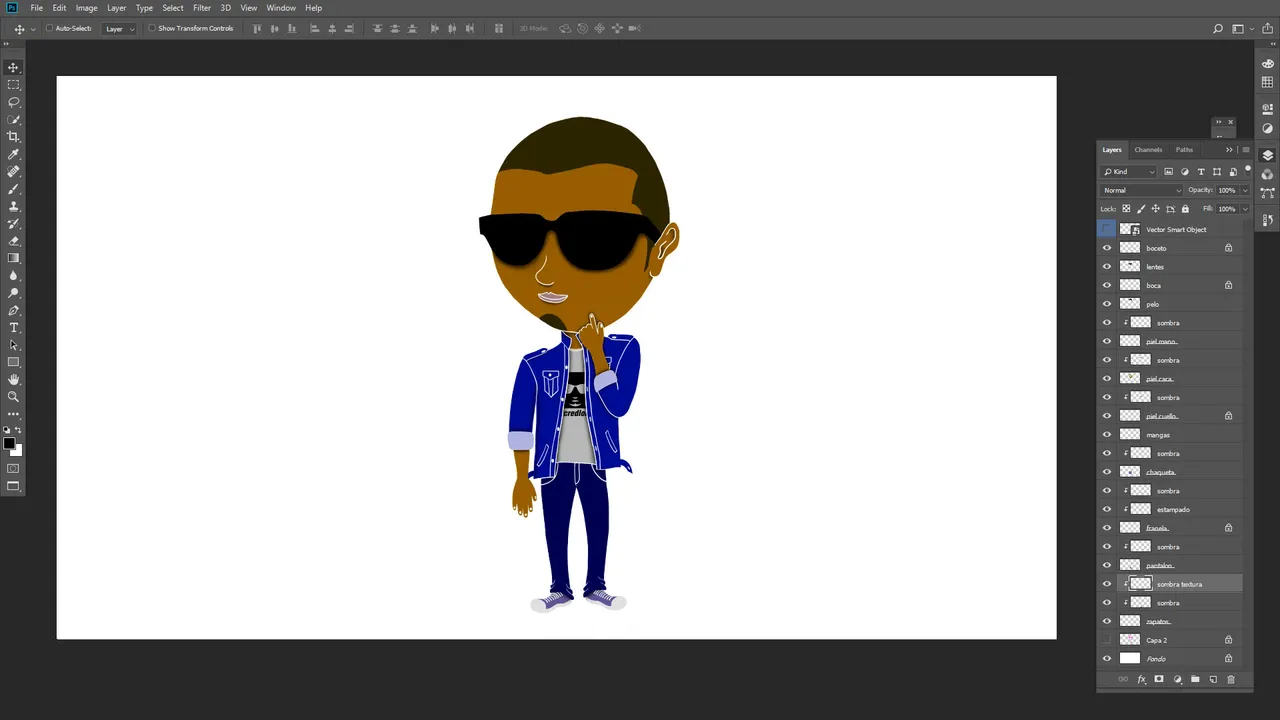
Task: Select the Brush tool
Action: [13, 189]
